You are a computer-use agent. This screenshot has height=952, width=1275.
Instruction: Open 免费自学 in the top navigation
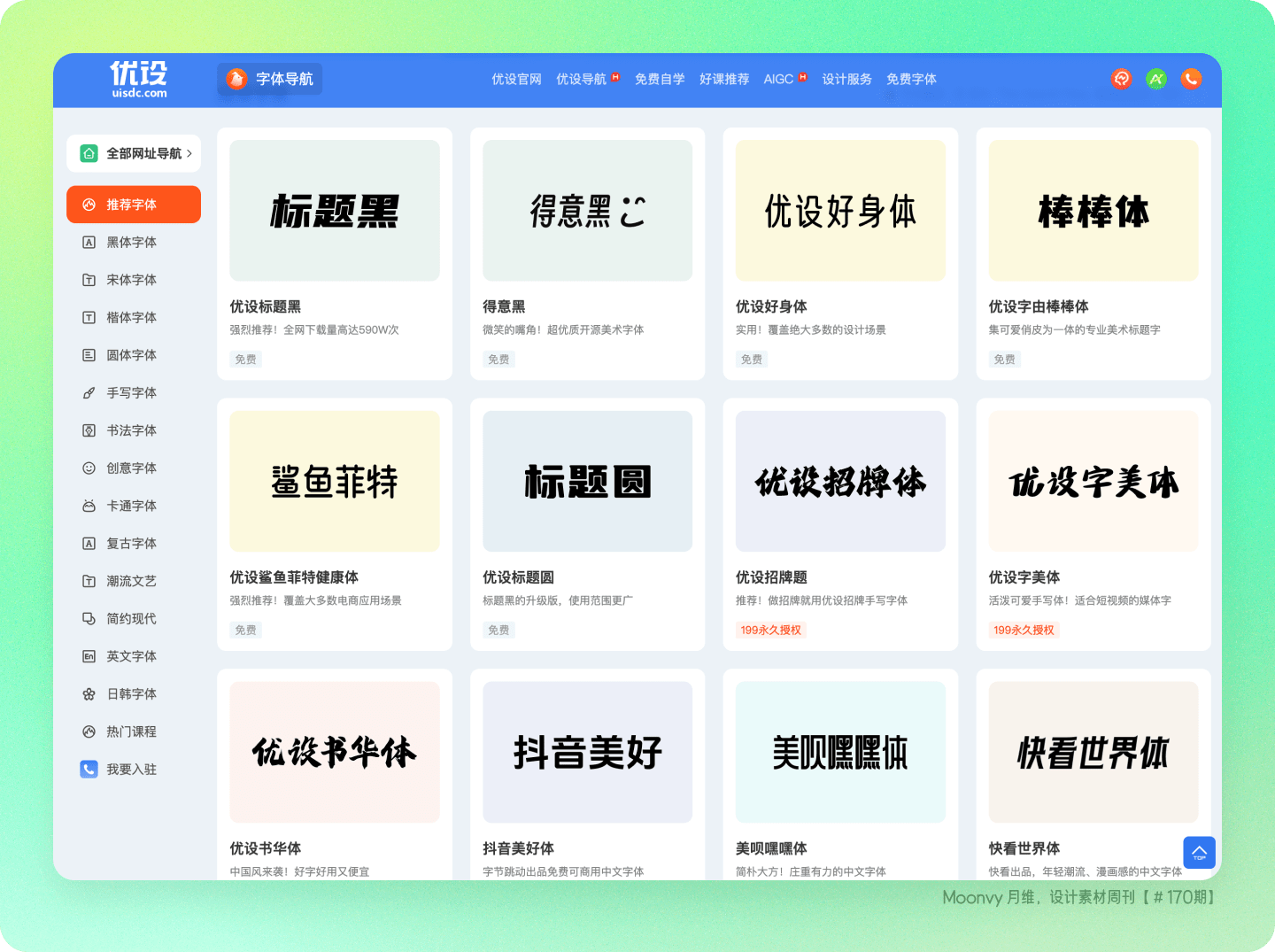(x=660, y=79)
